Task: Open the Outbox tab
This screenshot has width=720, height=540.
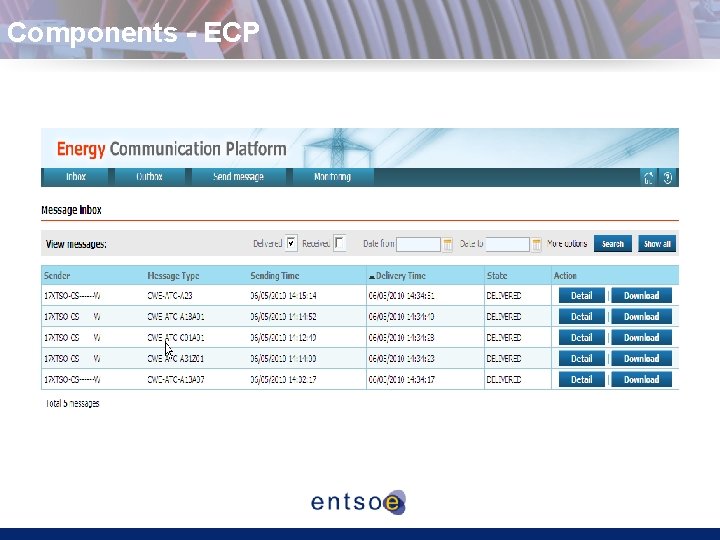Action: [149, 177]
